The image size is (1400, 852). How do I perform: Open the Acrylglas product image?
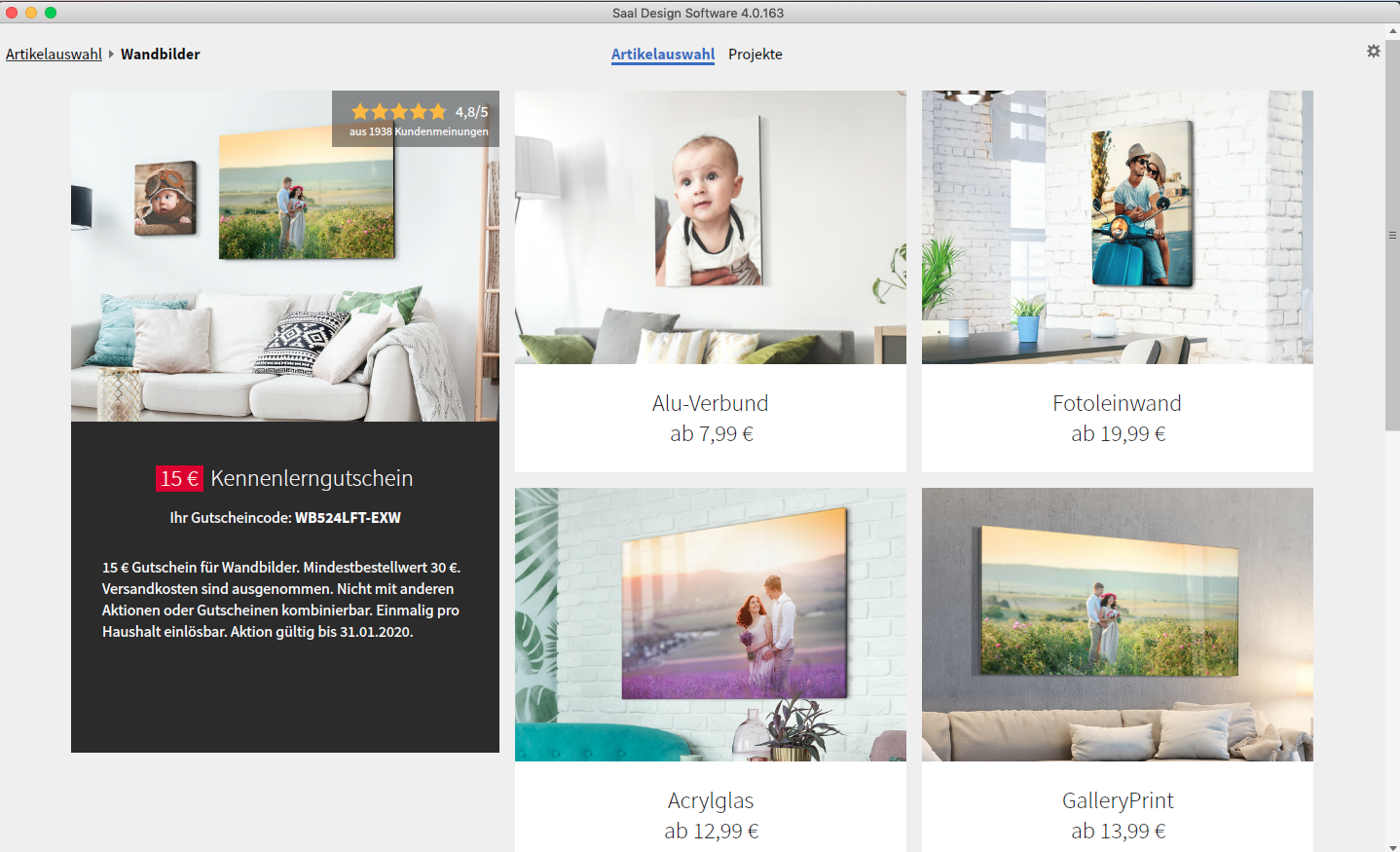[710, 624]
